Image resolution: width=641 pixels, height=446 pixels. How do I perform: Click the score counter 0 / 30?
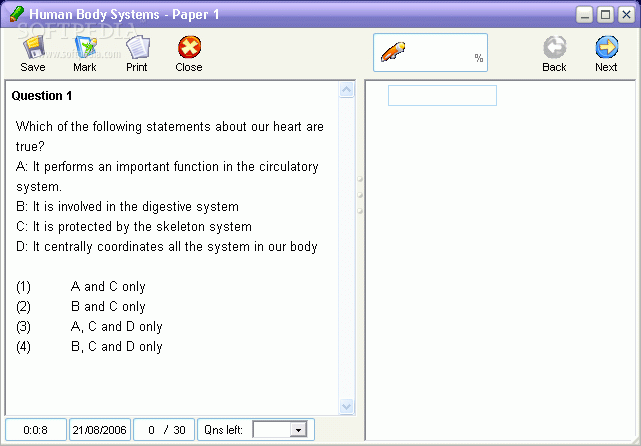click(164, 430)
